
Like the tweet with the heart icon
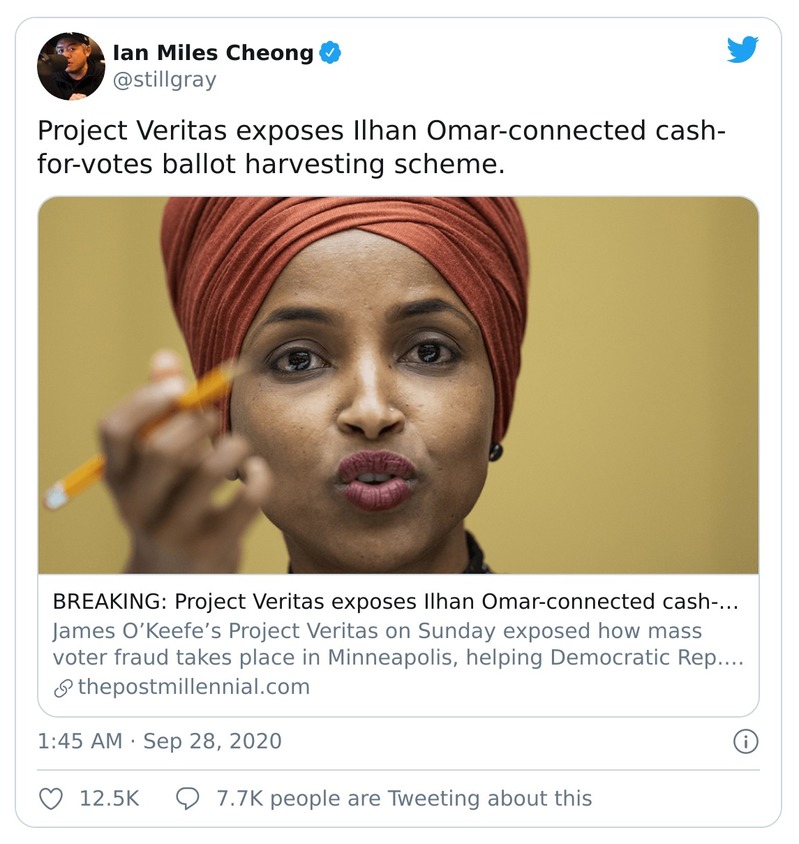(x=51, y=798)
